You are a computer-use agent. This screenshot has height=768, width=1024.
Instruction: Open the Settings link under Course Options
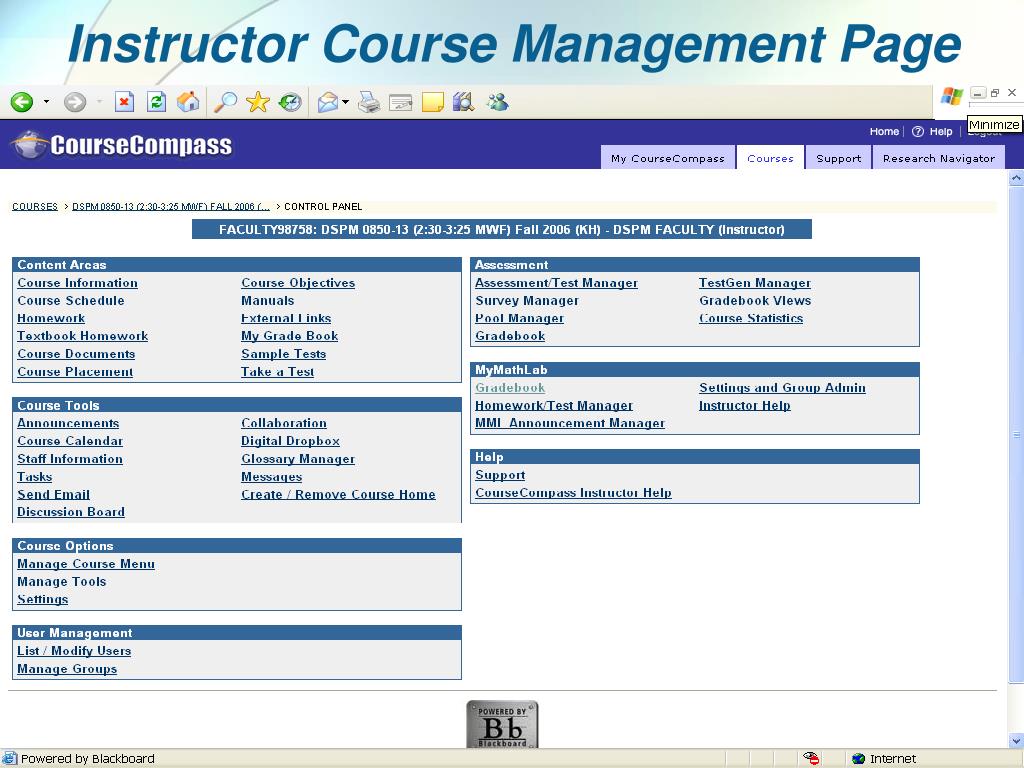click(x=42, y=599)
